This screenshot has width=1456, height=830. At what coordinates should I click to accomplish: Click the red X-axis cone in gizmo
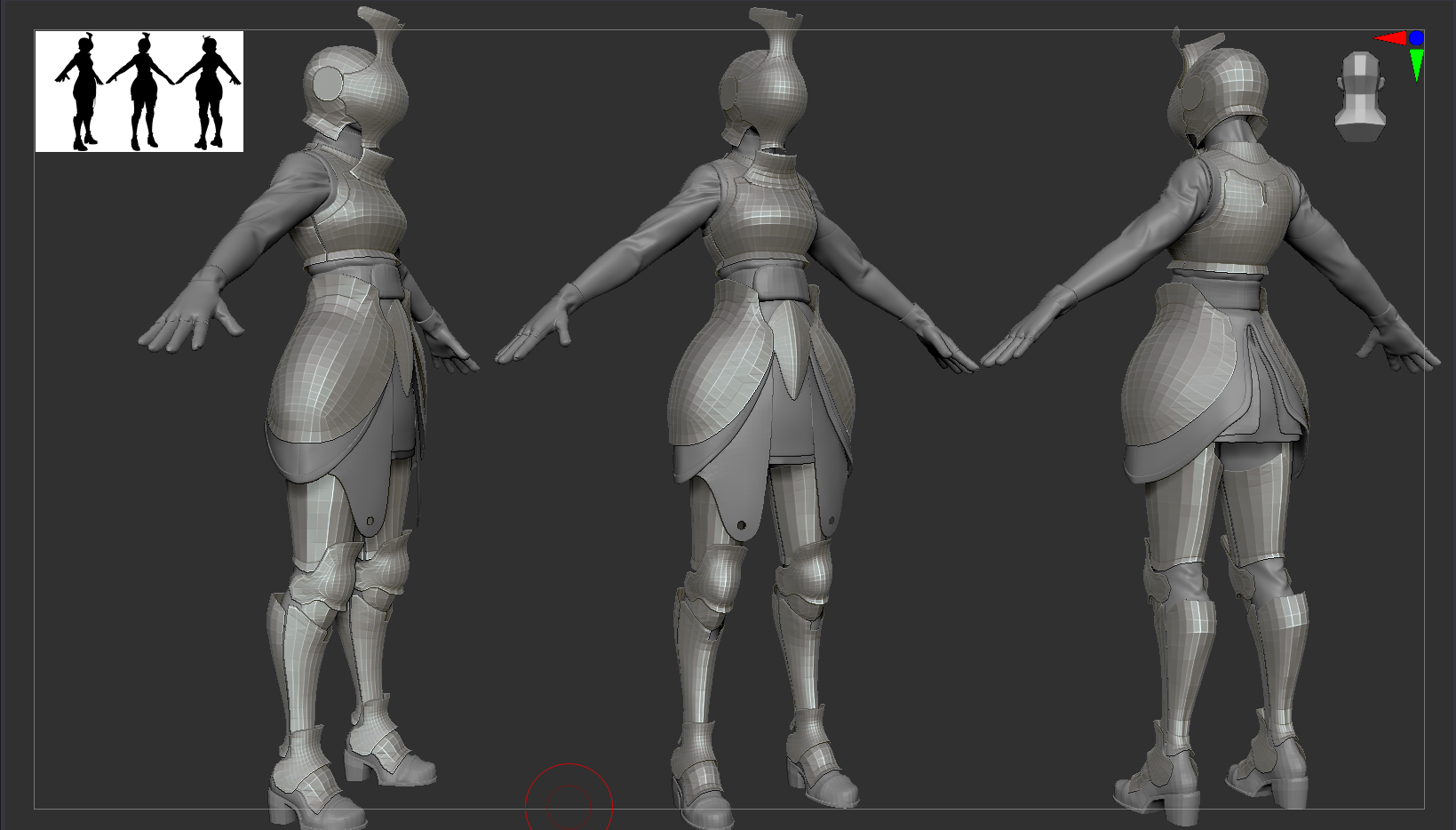[1389, 38]
